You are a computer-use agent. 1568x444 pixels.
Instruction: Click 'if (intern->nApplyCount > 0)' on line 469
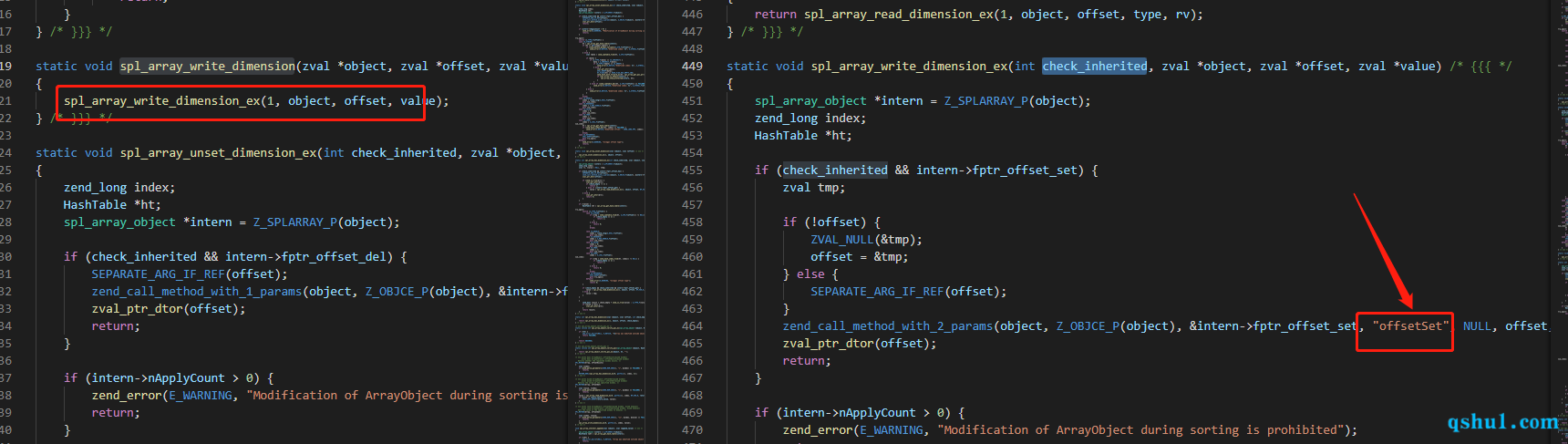[853, 413]
